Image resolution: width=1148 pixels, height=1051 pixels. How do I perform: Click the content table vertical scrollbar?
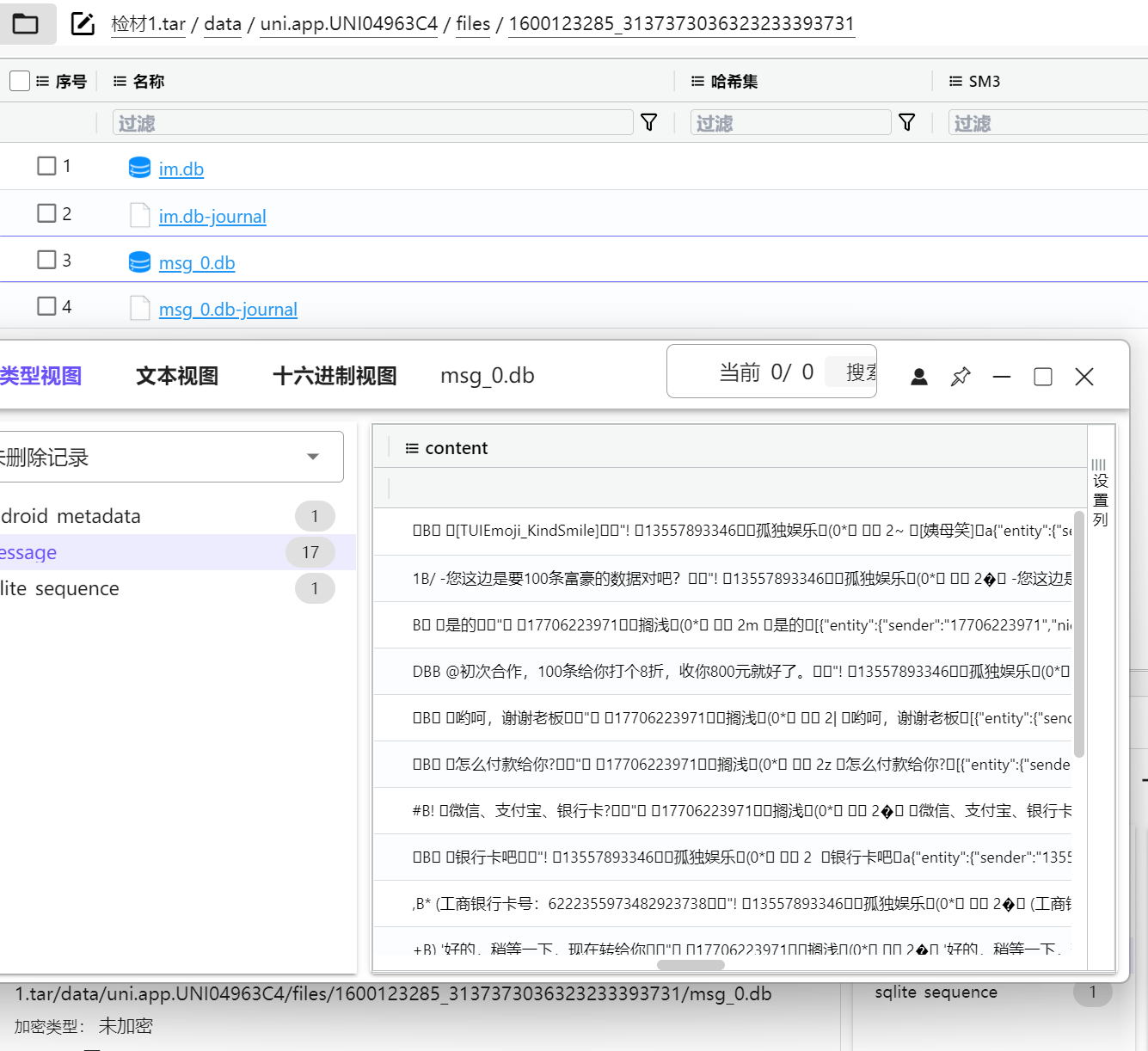[x=1078, y=635]
